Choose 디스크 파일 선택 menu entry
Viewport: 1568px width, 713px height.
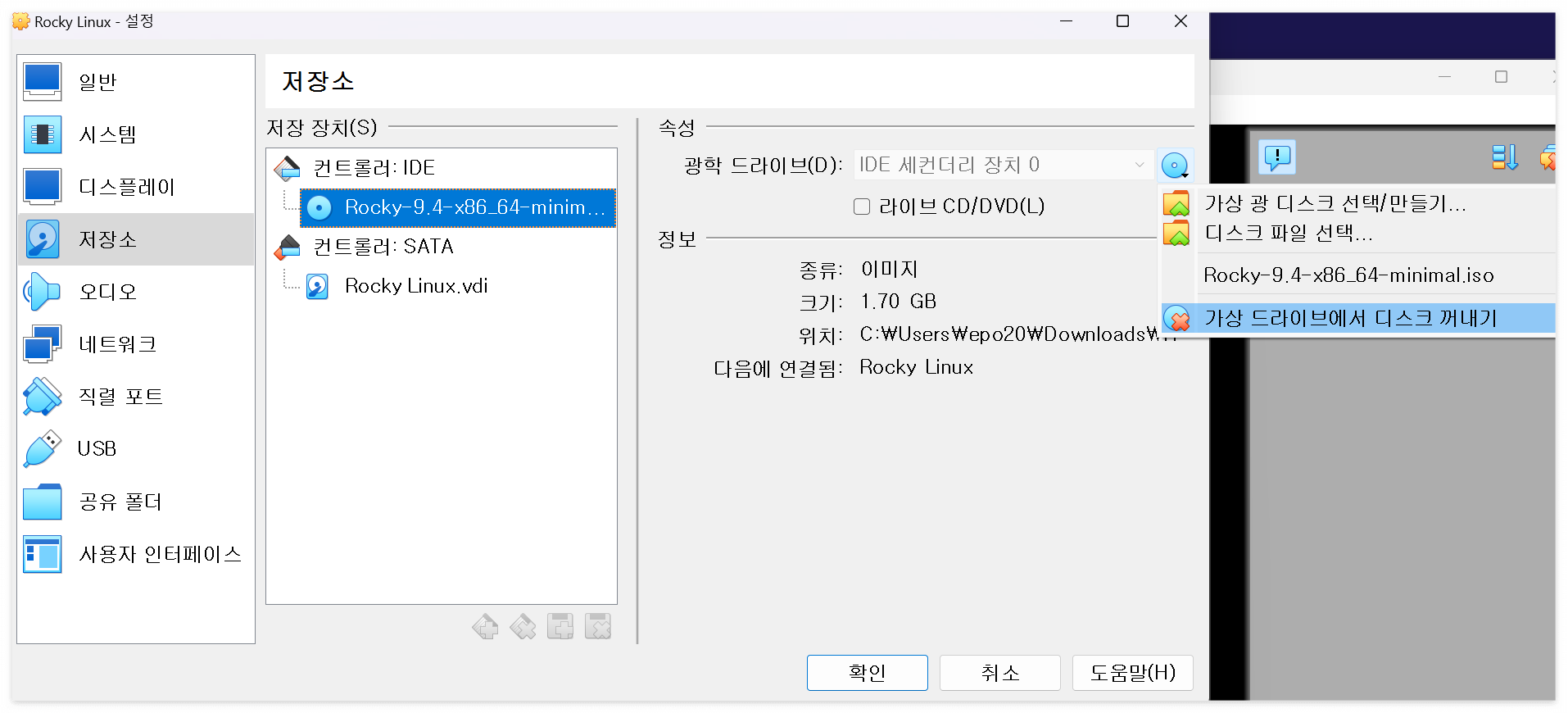[x=1358, y=234]
